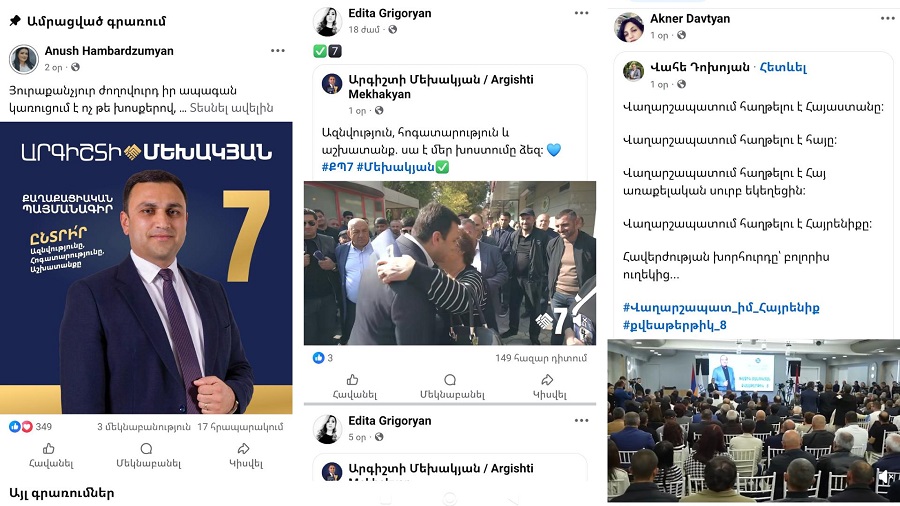
Task: Follow Վահե Դոխոյան via Հետևել
Action: 783,67
